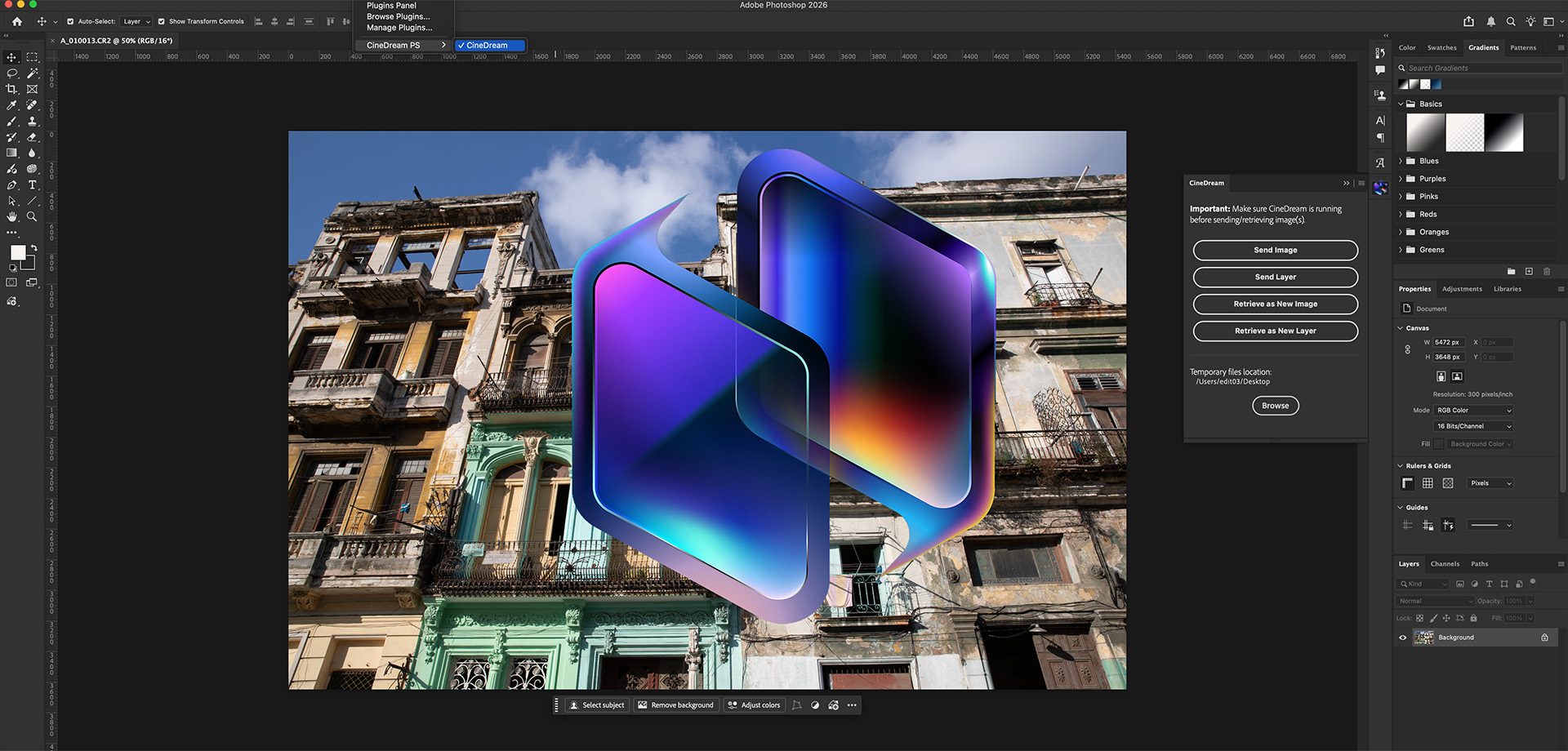Open the notifications bell

pos(1490,21)
